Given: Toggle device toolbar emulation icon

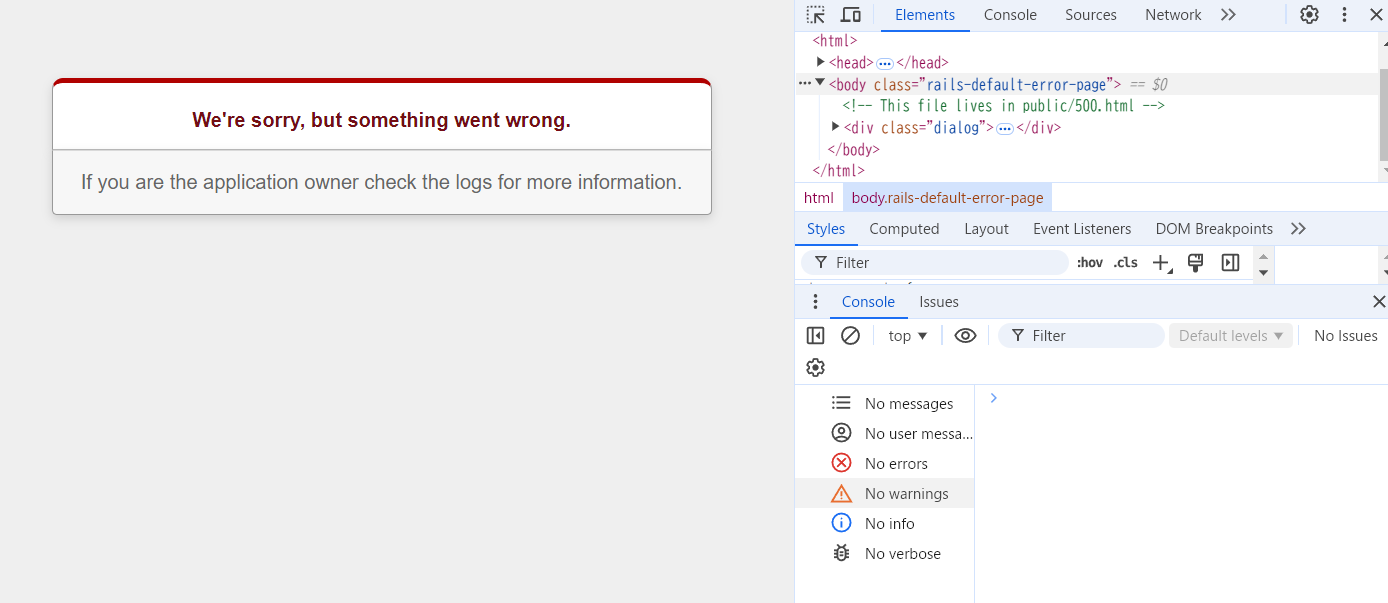Looking at the screenshot, I should pyautogui.click(x=851, y=15).
